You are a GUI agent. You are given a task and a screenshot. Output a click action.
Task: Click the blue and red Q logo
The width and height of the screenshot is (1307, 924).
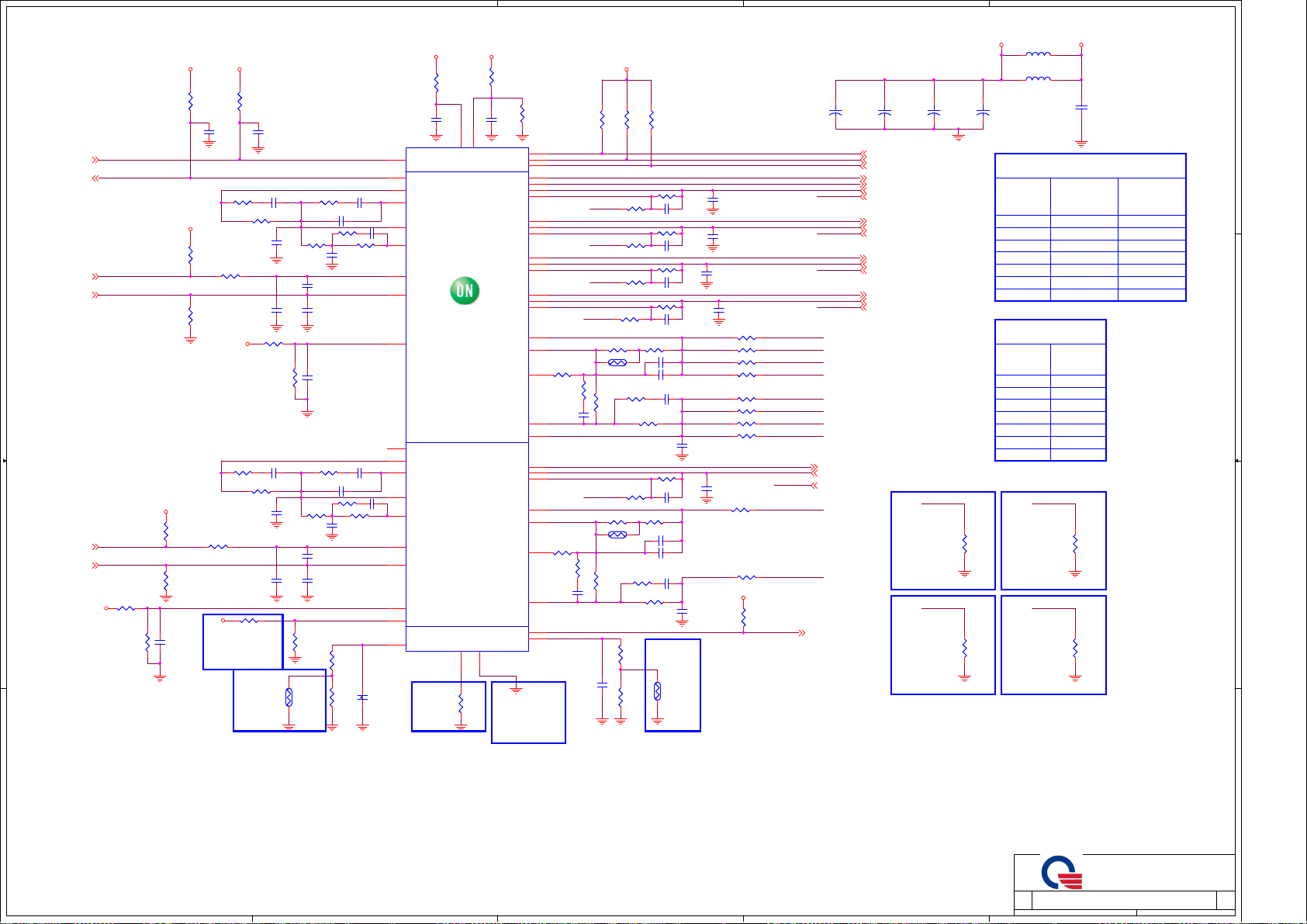pyautogui.click(x=1061, y=873)
